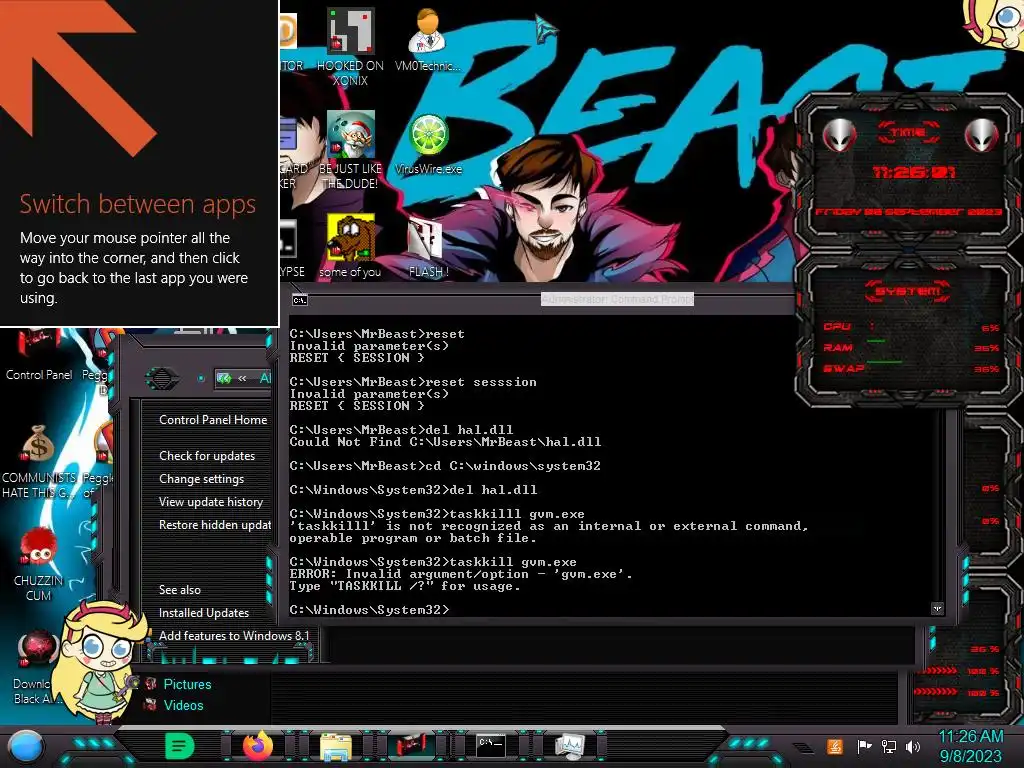Open Videos library in navigation pane
Screen dimensions: 1024x768
tap(183, 705)
